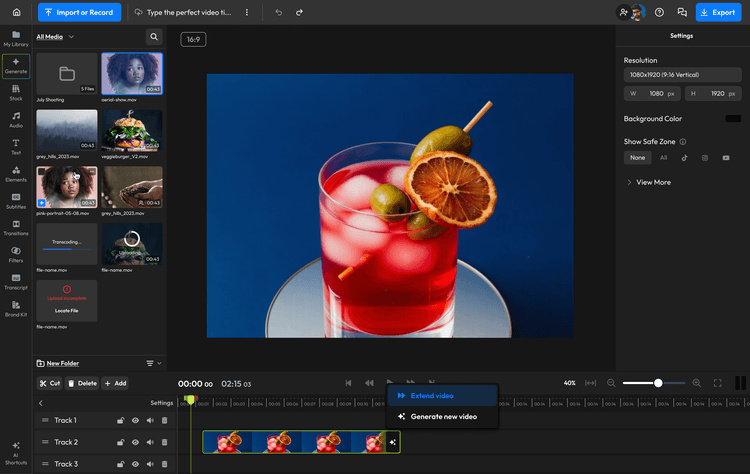Click the help question mark icon
Viewport: 750px width, 474px height.
(659, 13)
